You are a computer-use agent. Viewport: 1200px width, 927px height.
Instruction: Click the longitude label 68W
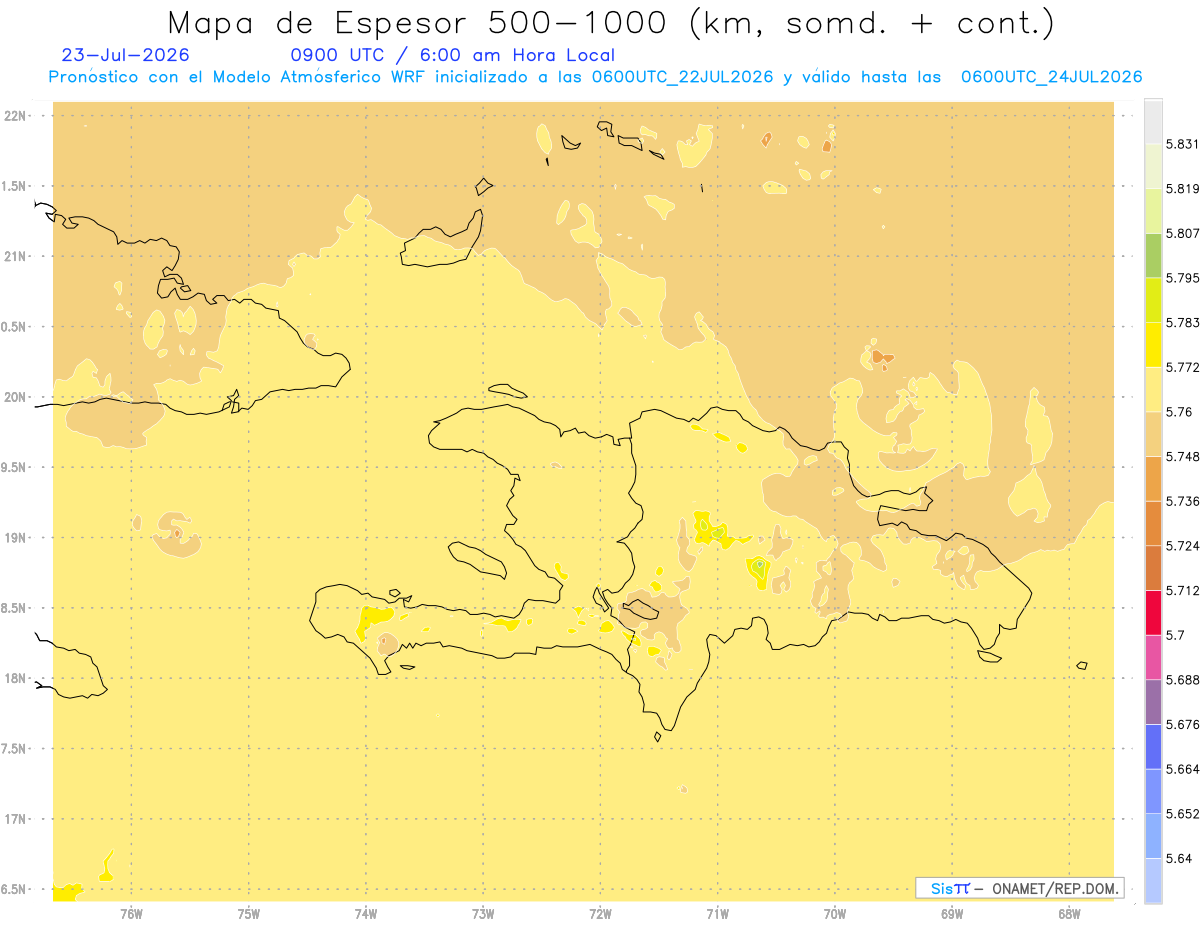coord(1069,914)
